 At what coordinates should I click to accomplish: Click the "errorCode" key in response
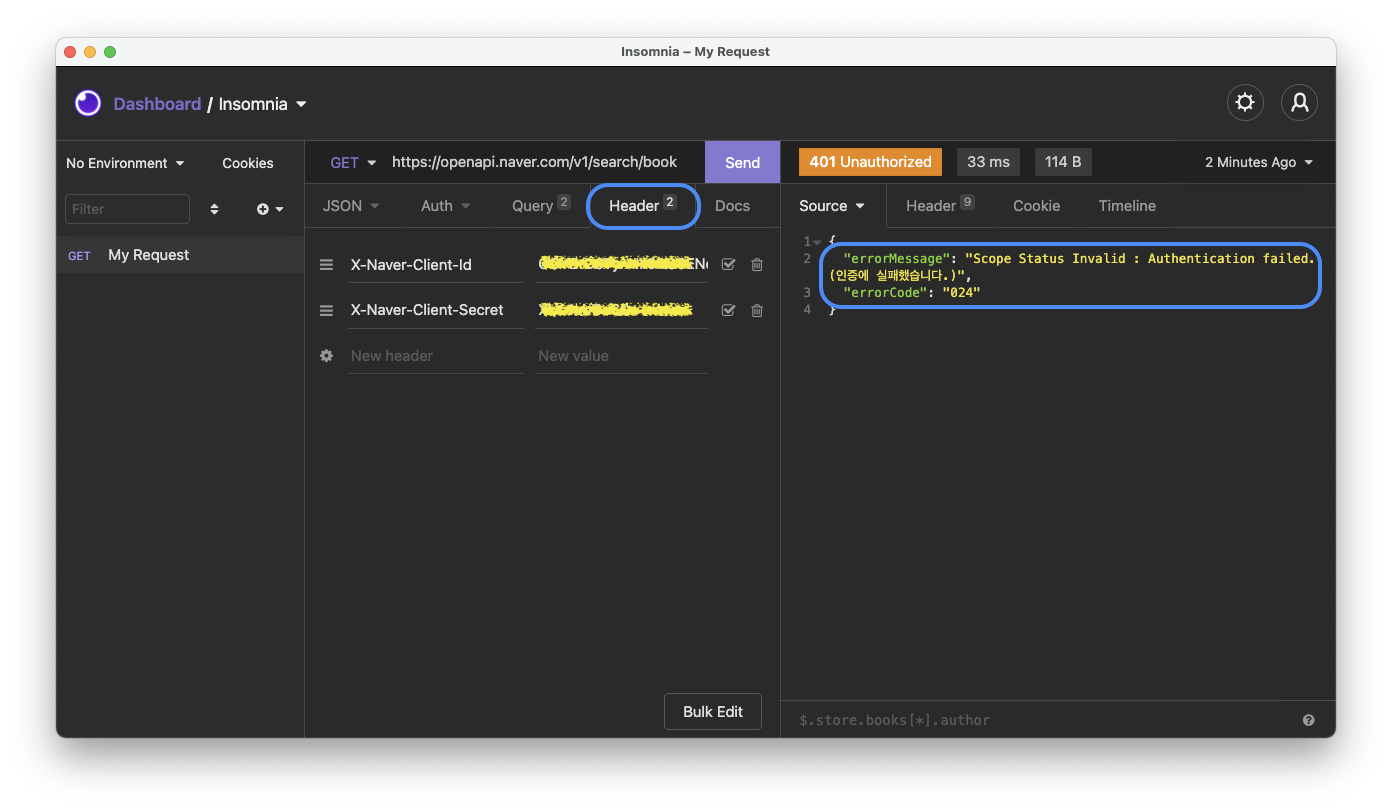click(884, 293)
